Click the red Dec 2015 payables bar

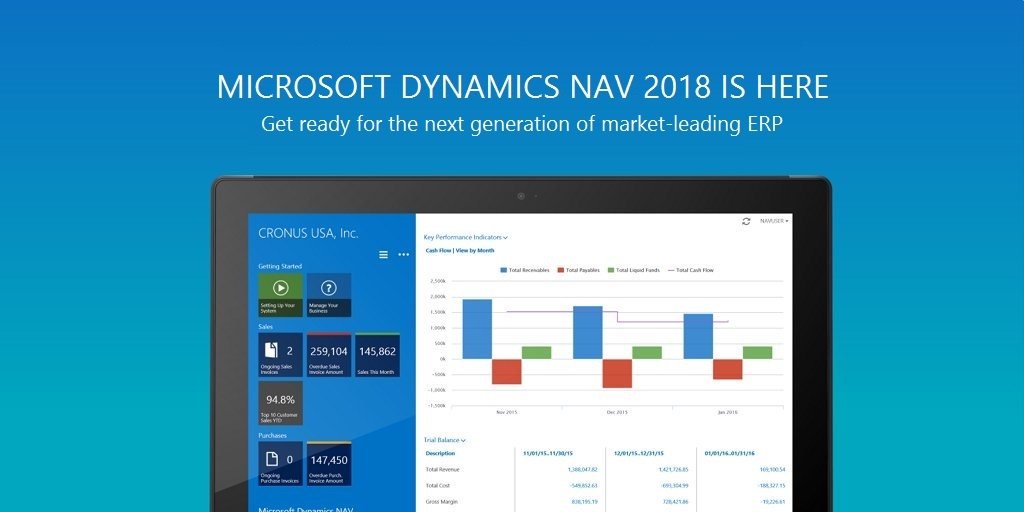coord(617,374)
